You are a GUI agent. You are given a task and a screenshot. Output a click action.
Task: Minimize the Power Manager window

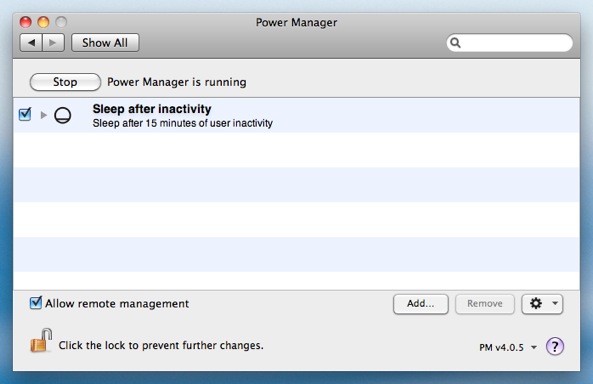[x=43, y=22]
